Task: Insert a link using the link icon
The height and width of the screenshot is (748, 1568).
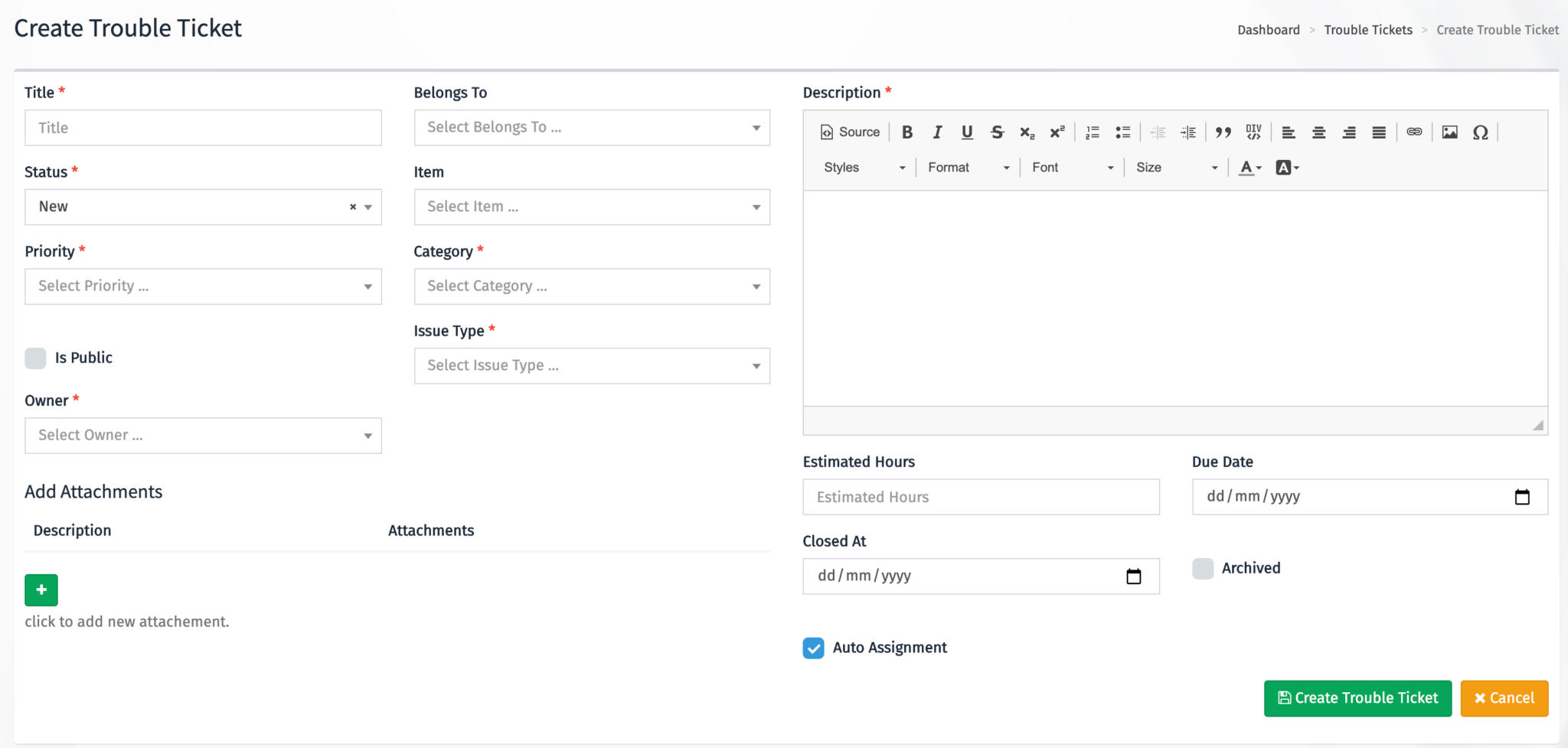Action: tap(1414, 132)
